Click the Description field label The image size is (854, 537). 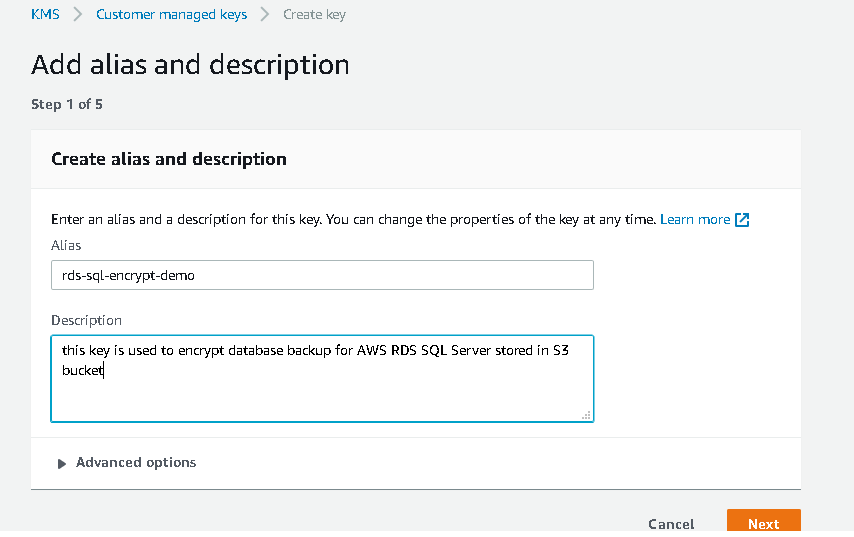tap(86, 321)
